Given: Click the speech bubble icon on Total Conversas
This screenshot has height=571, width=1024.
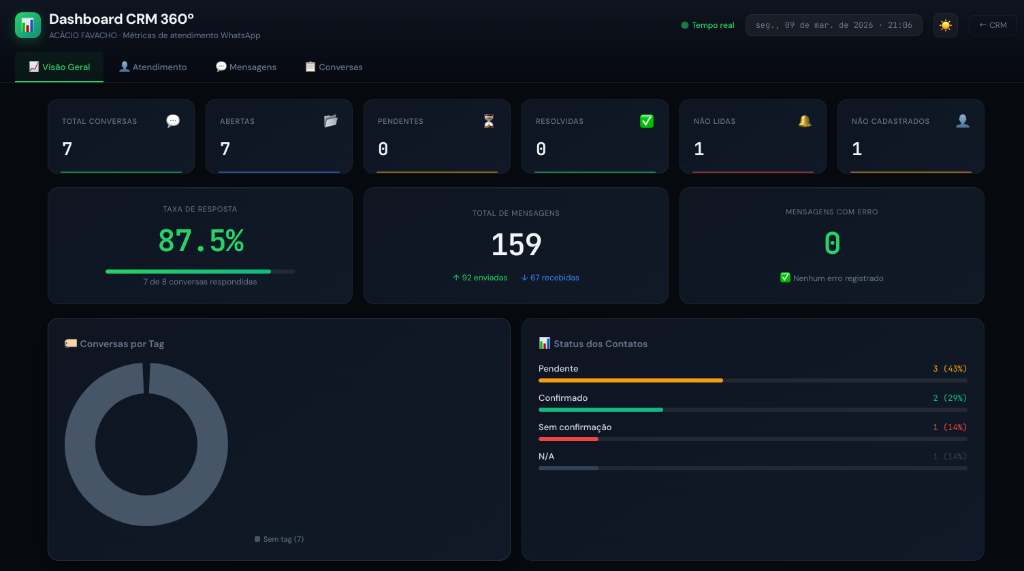Looking at the screenshot, I should 173,121.
